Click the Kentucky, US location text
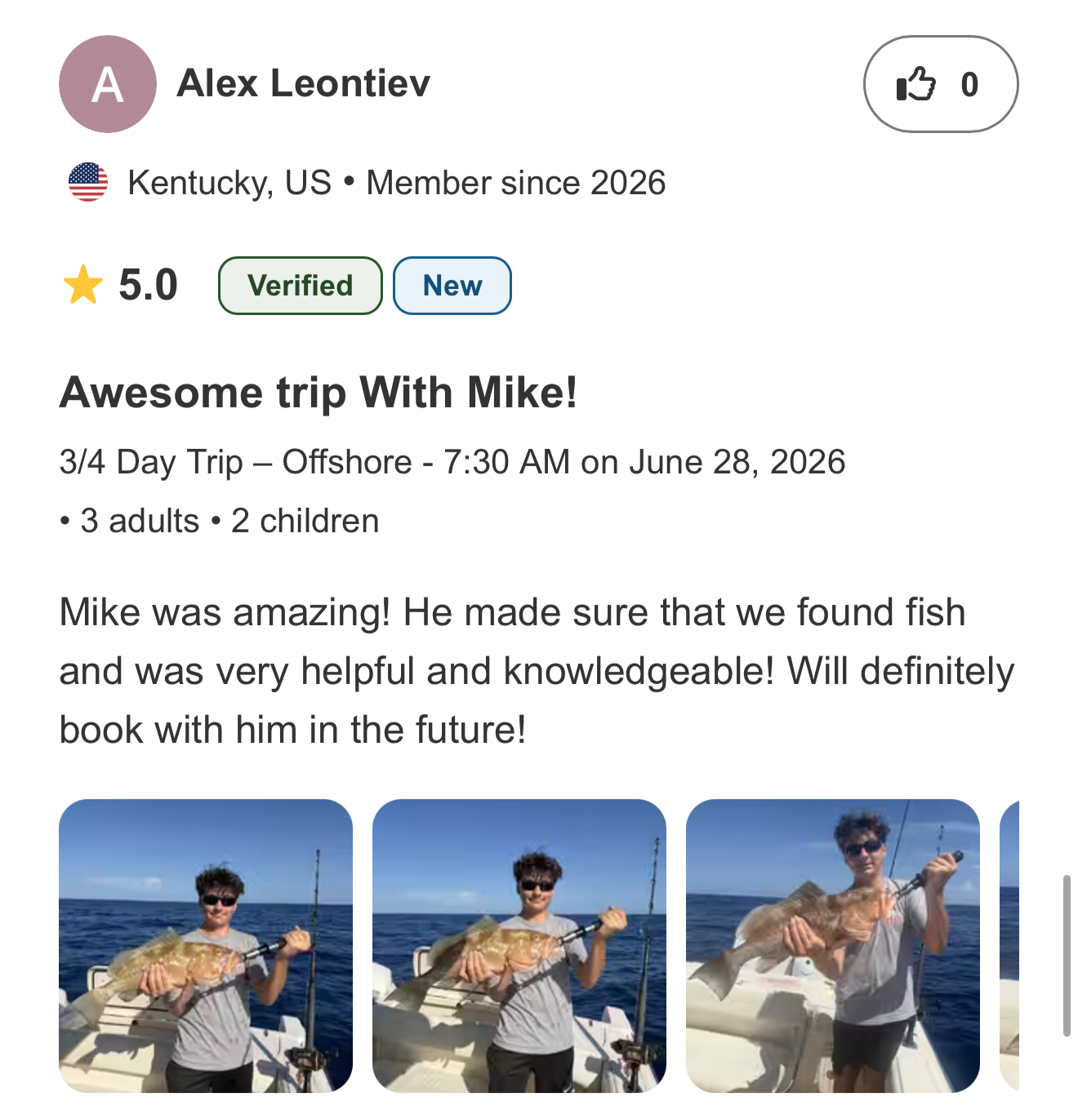Image resolution: width=1078 pixels, height=1120 pixels. 229,183
